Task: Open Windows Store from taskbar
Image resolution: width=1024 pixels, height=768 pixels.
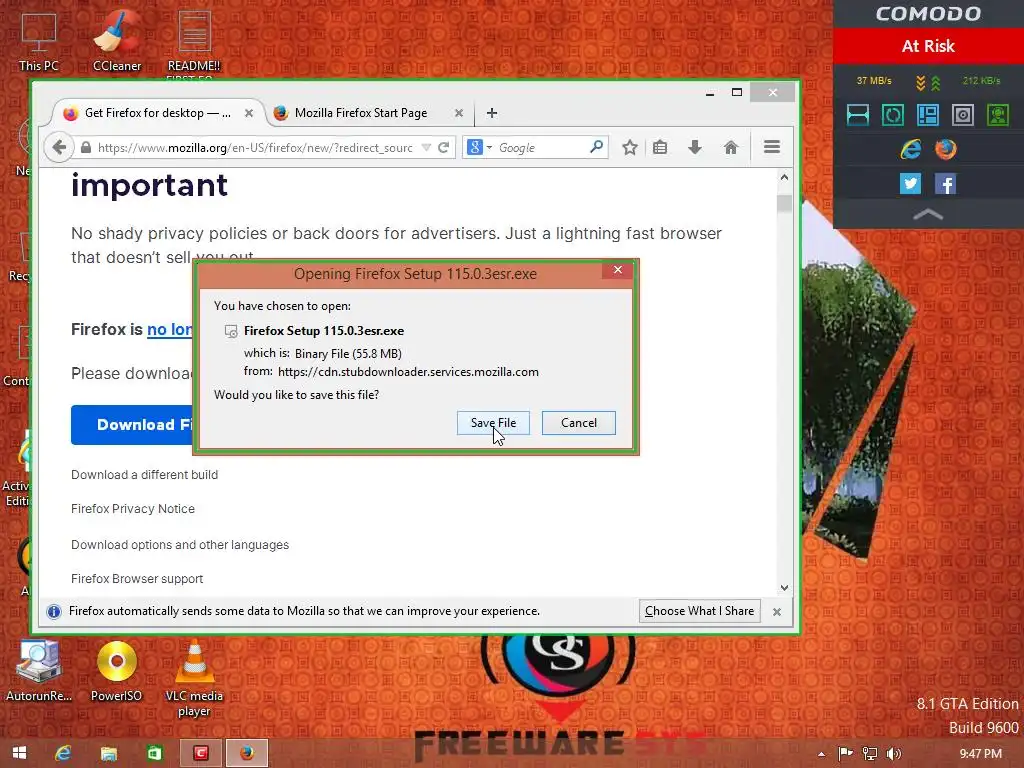Action: [155, 753]
